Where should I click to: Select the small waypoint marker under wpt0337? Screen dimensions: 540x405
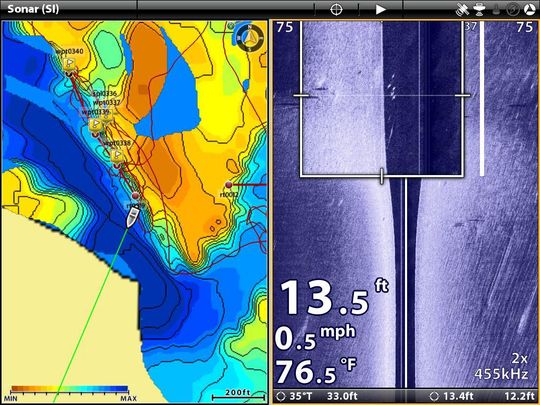107,116
